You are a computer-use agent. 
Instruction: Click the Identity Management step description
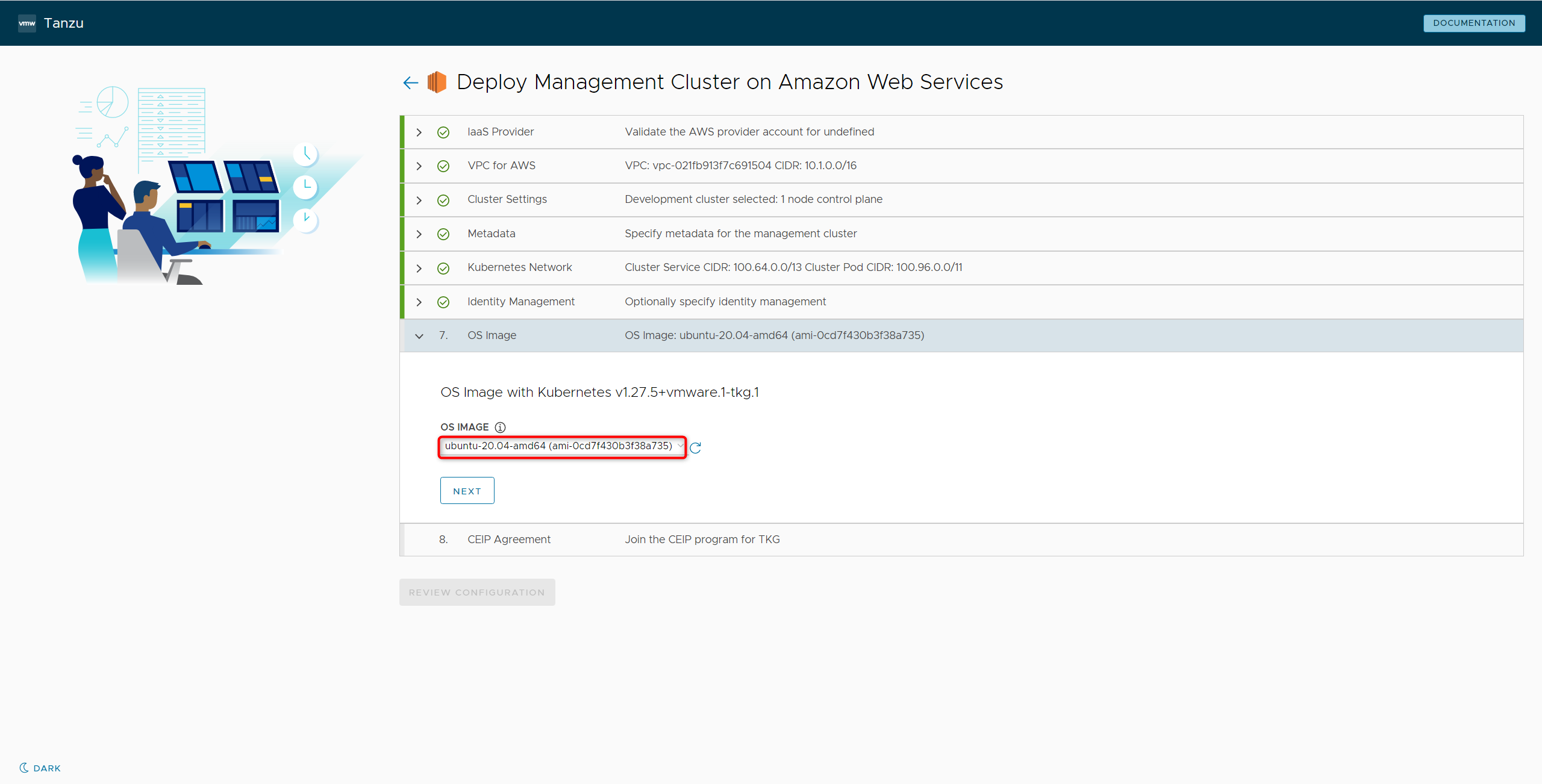(x=725, y=302)
